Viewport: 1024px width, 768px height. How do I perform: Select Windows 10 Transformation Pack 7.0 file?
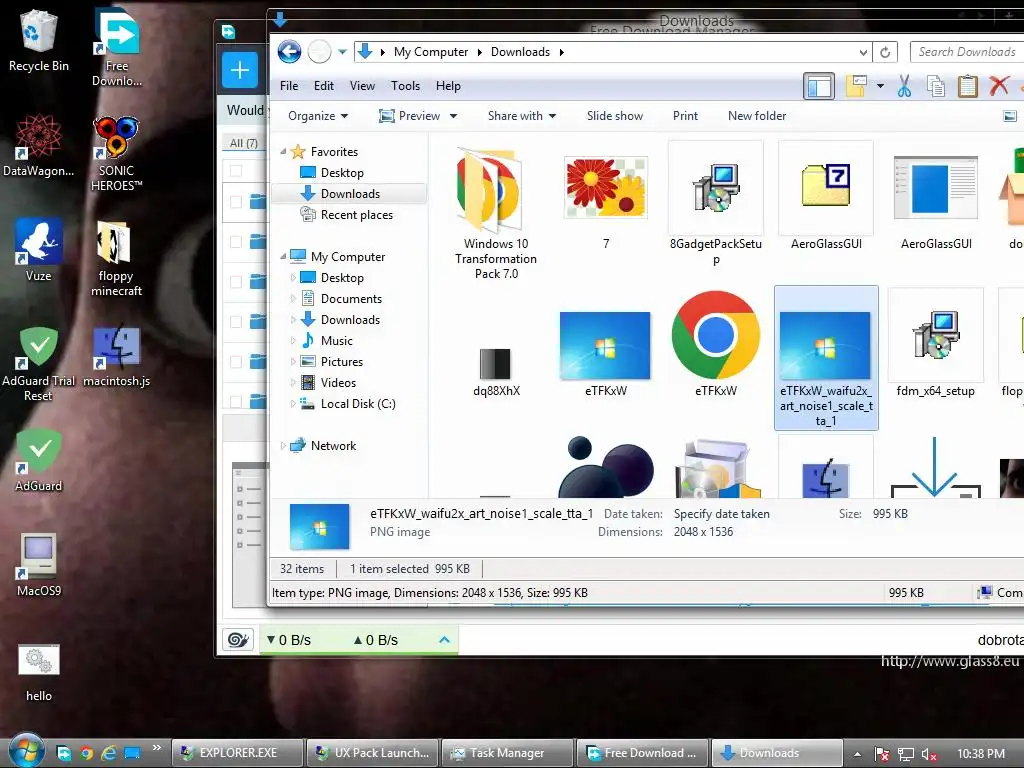pyautogui.click(x=496, y=214)
